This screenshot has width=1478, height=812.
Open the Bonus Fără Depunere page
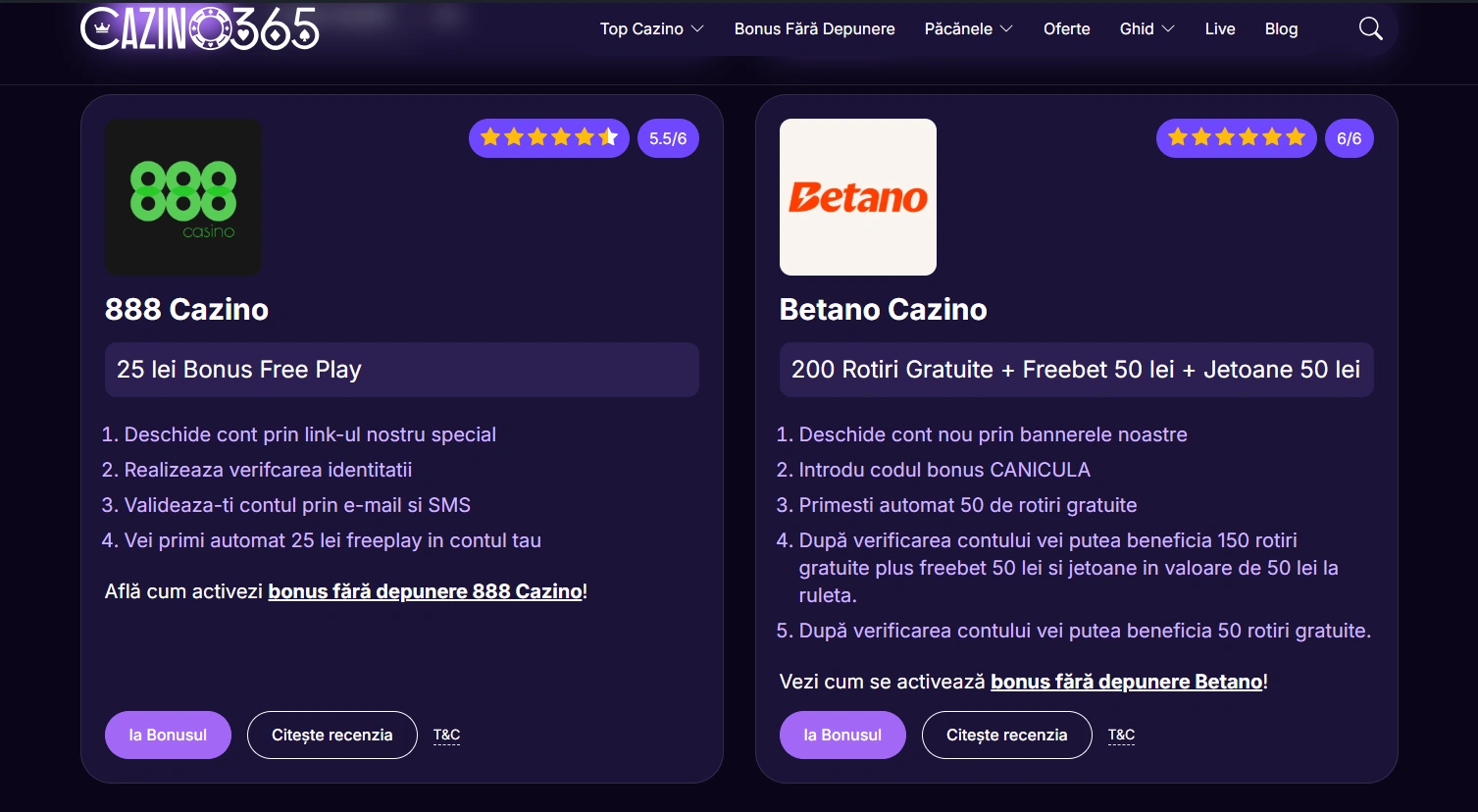[x=814, y=29]
